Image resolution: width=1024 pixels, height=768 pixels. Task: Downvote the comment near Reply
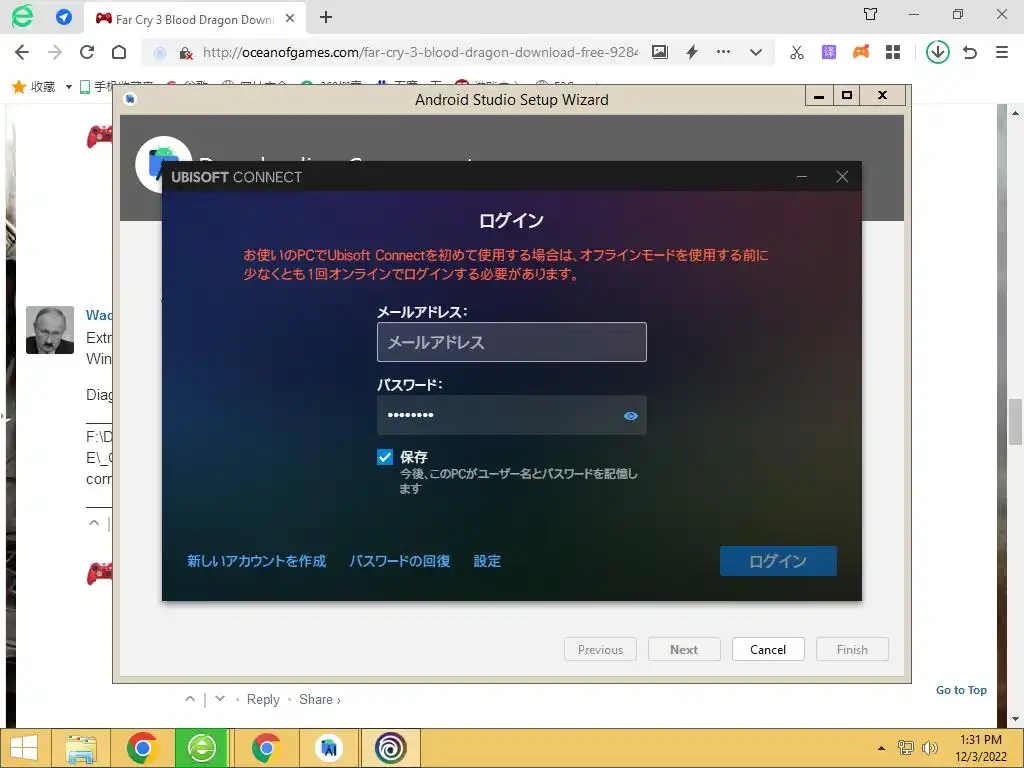click(220, 699)
